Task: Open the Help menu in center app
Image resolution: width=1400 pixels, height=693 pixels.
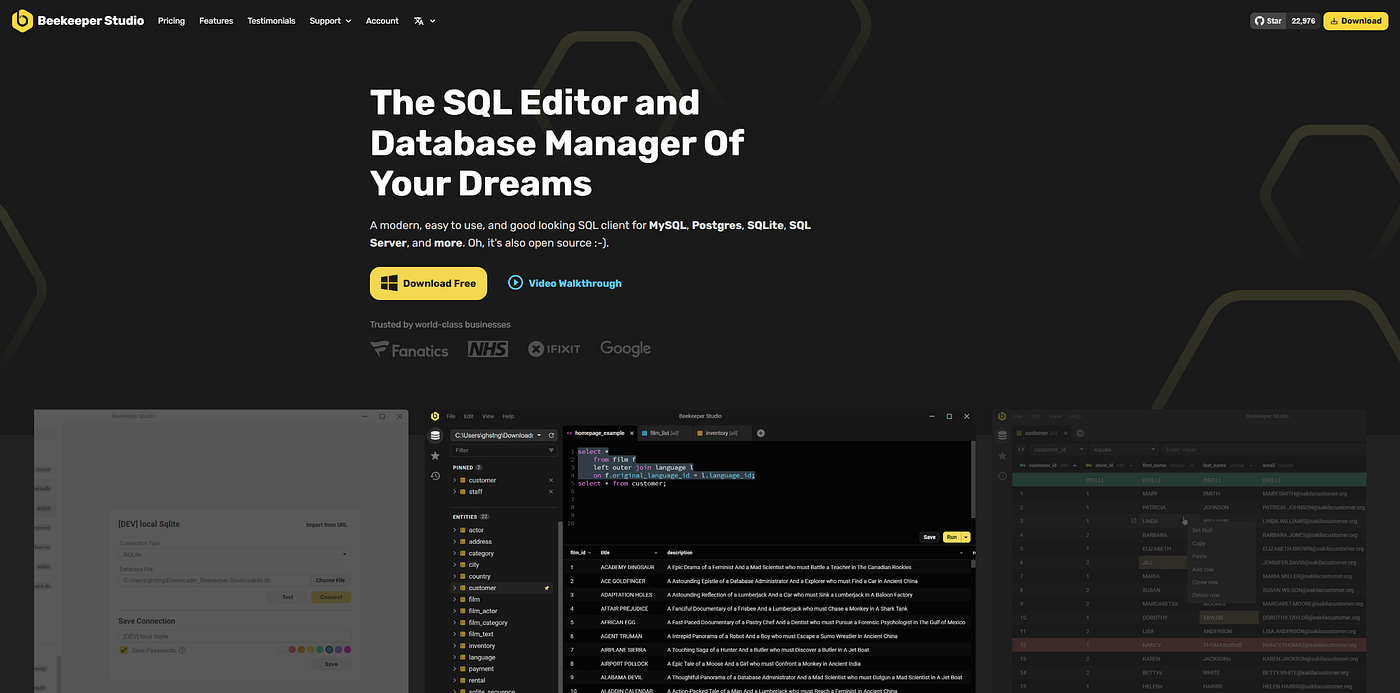Action: 508,416
